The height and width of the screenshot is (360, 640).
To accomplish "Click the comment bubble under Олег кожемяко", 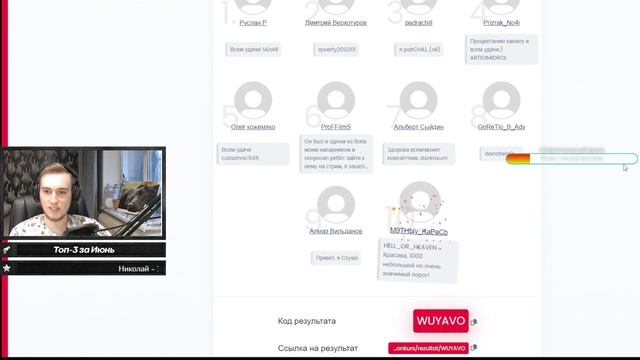I will click(x=253, y=154).
